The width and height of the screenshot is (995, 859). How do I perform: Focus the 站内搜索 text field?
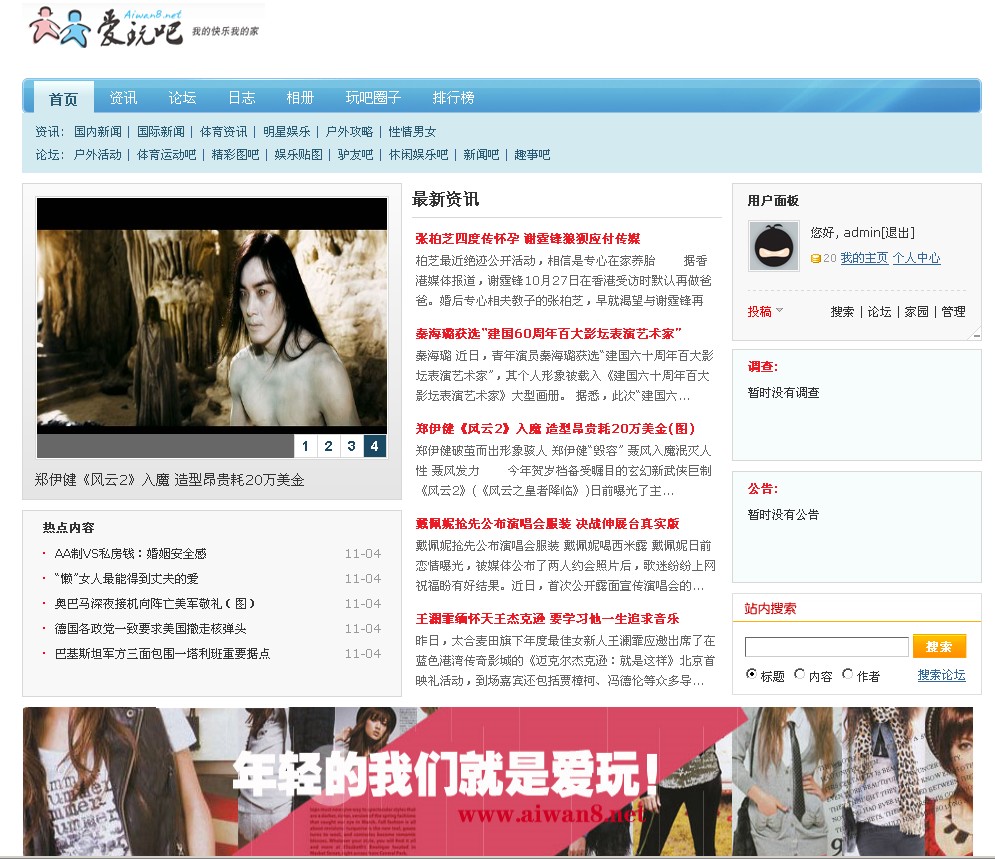(x=827, y=647)
